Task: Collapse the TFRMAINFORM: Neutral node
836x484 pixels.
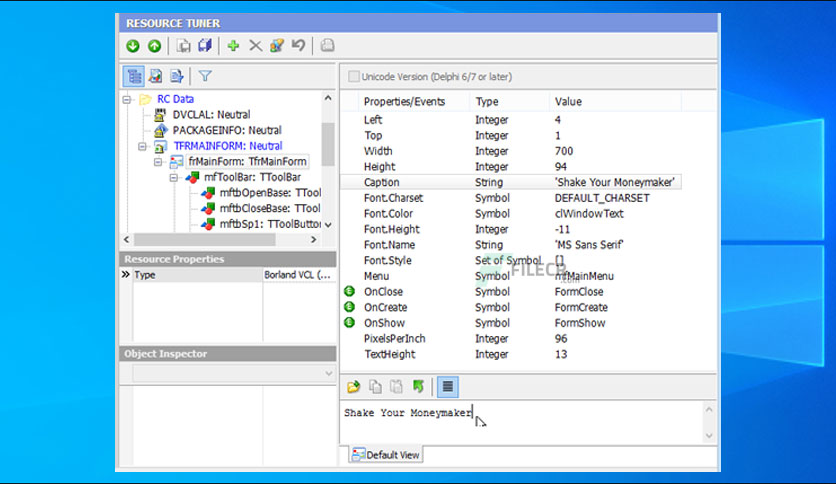Action: [x=142, y=146]
